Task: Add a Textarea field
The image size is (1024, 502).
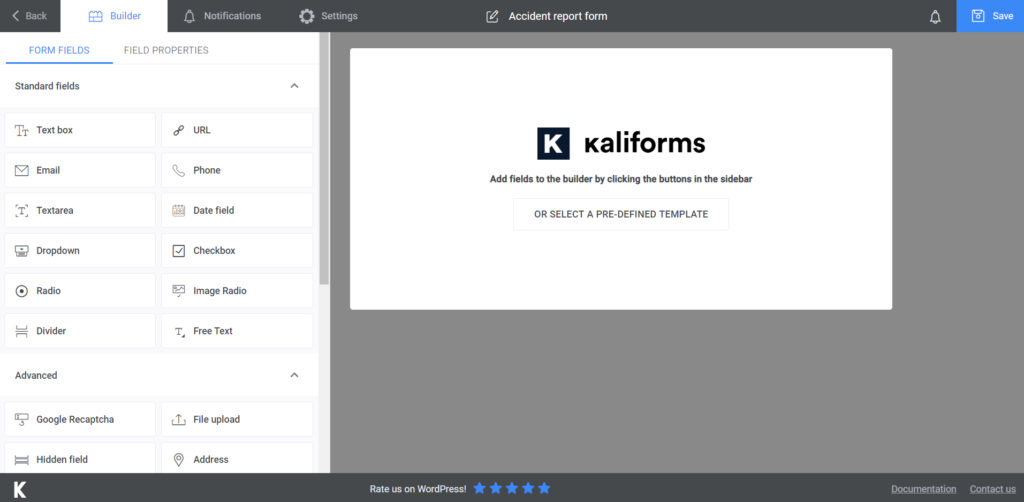Action: (x=80, y=210)
